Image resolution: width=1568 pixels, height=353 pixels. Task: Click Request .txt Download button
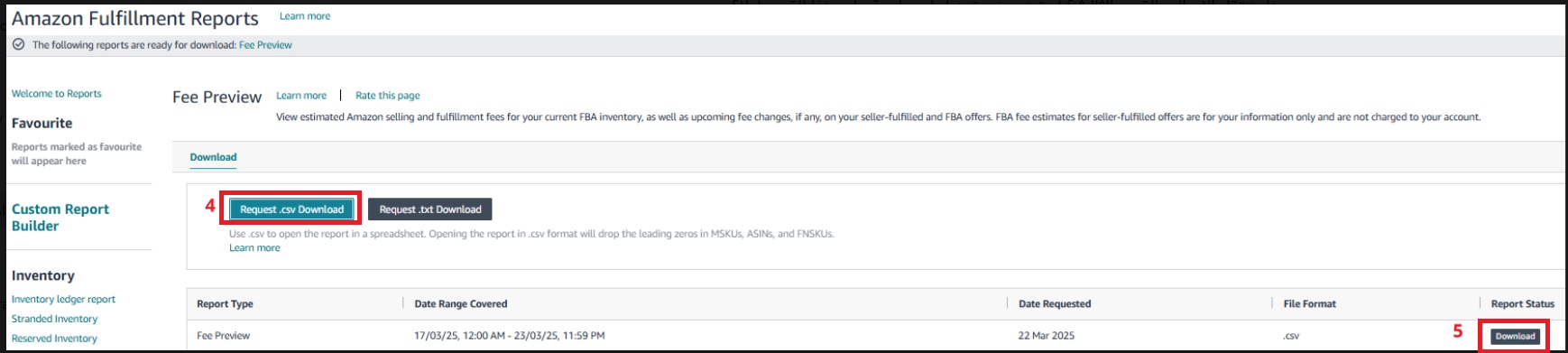(430, 209)
